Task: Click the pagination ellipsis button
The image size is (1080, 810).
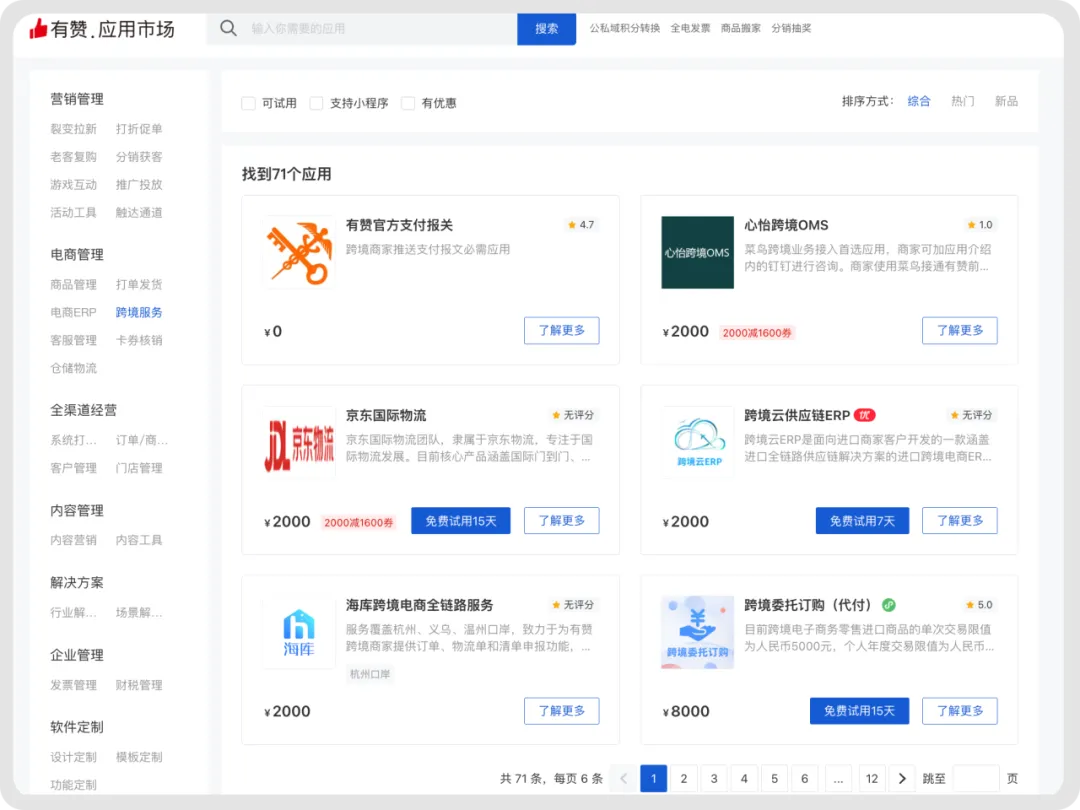Action: coord(838,778)
